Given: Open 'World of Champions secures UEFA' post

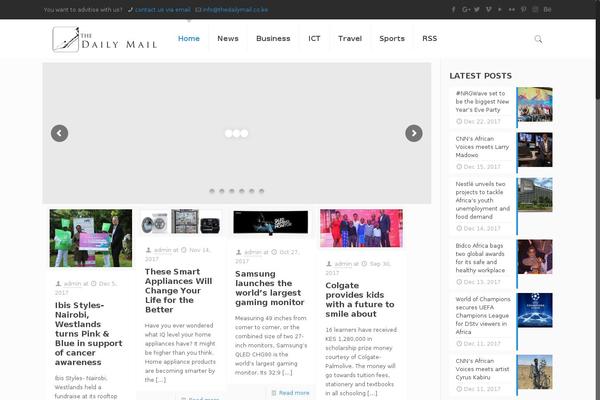Looking at the screenshot, I should 483,315.
